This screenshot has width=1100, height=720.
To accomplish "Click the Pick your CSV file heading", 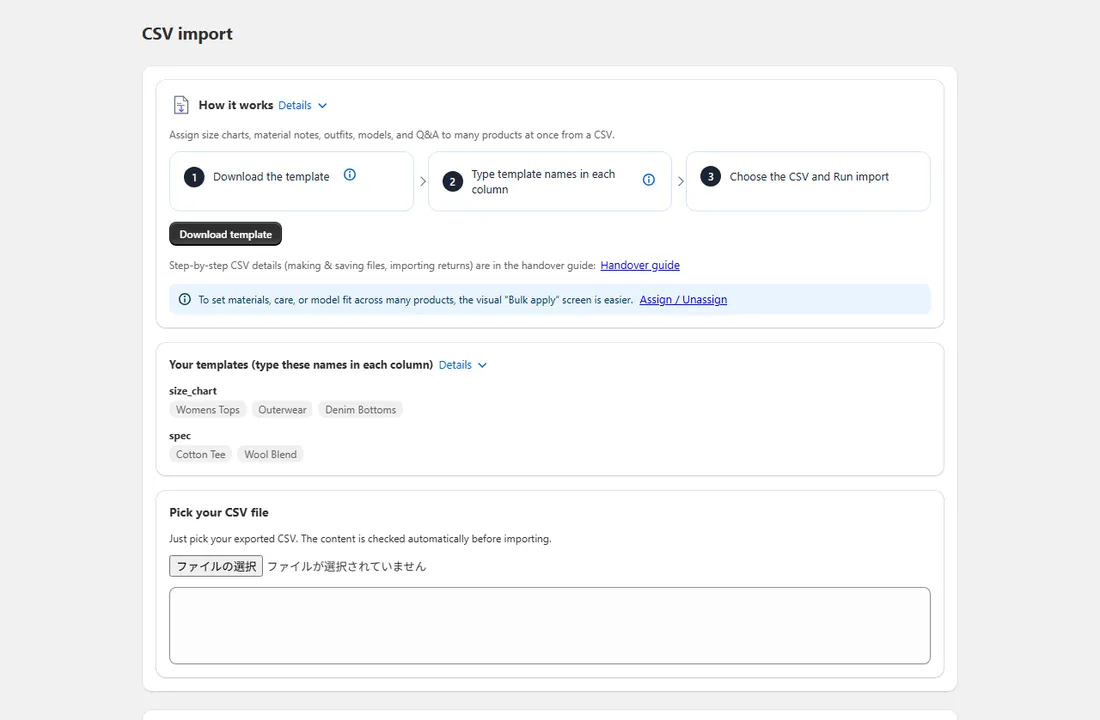I will tap(219, 512).
